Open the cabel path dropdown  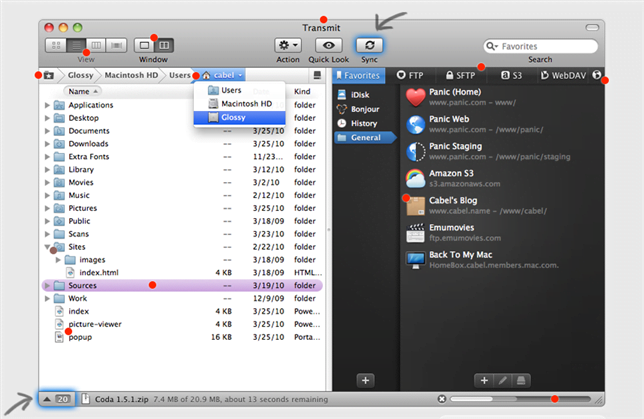coord(222,75)
